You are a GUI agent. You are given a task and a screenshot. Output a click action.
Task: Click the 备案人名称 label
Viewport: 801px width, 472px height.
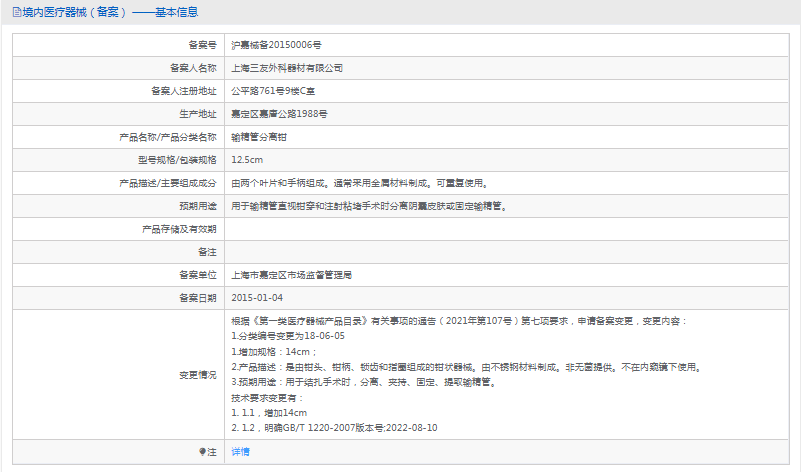click(x=193, y=68)
